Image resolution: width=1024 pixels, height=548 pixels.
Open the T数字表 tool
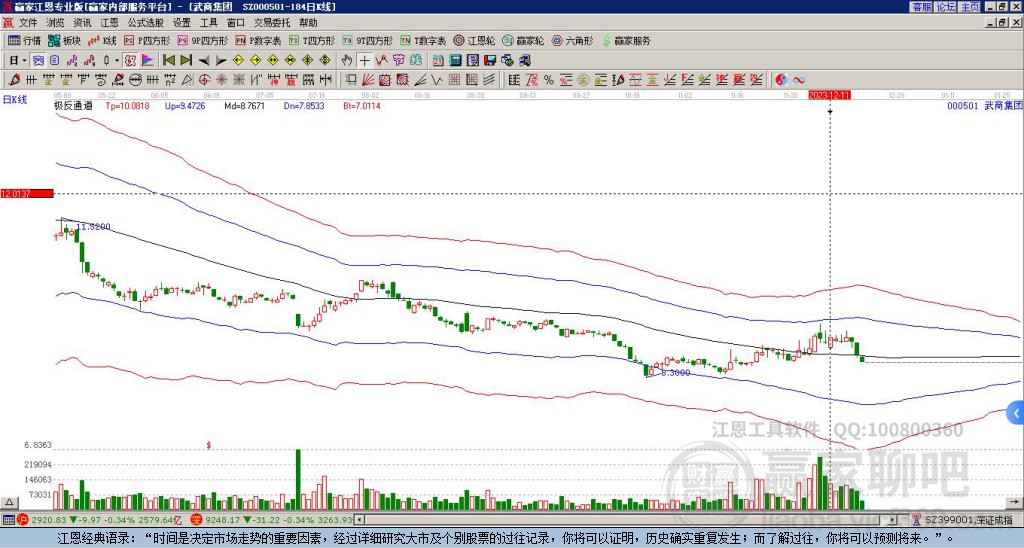(x=423, y=40)
